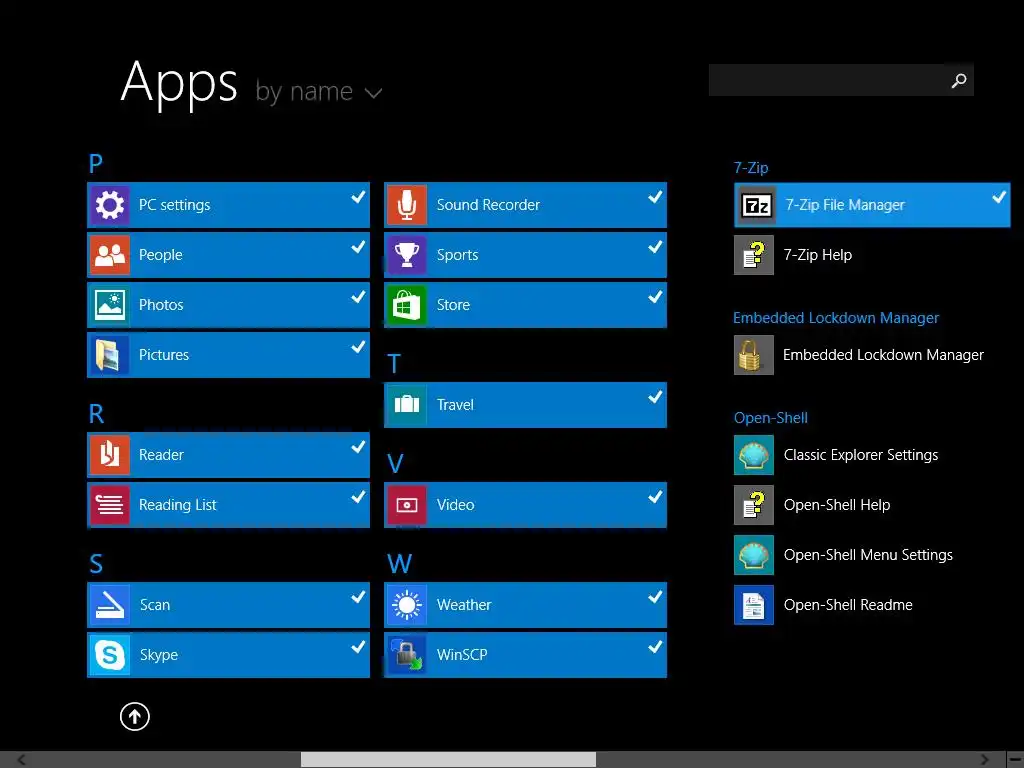Click the WinSCP lock icon
This screenshot has height=768, width=1024.
pyautogui.click(x=407, y=654)
